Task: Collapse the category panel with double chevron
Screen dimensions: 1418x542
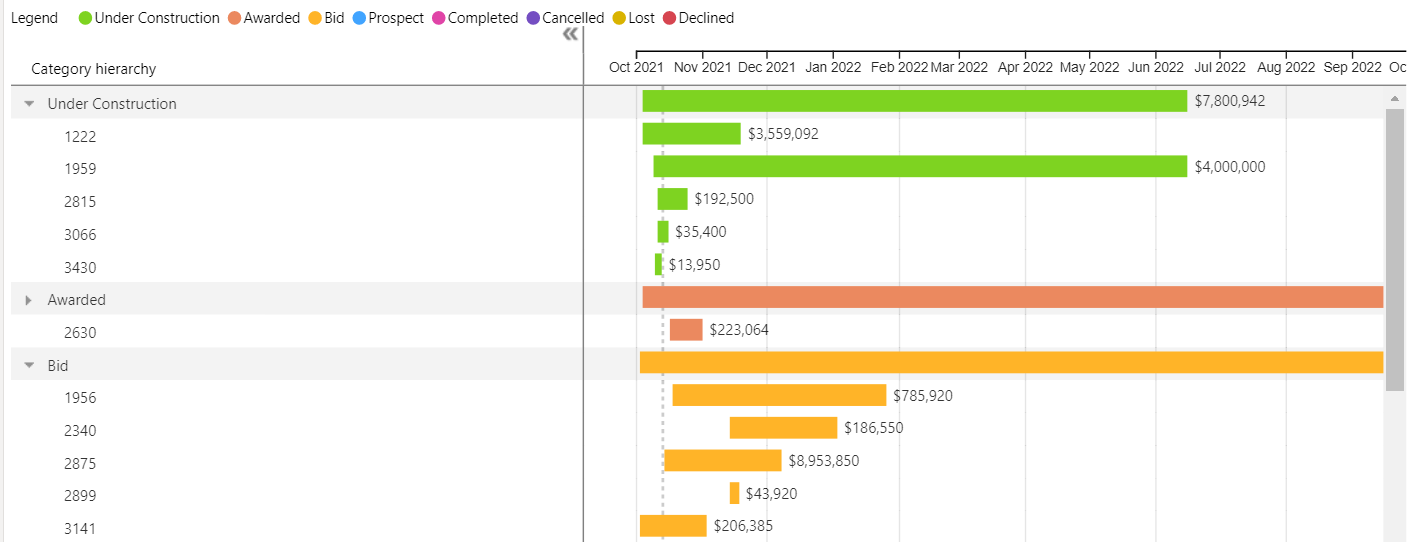Action: 570,35
